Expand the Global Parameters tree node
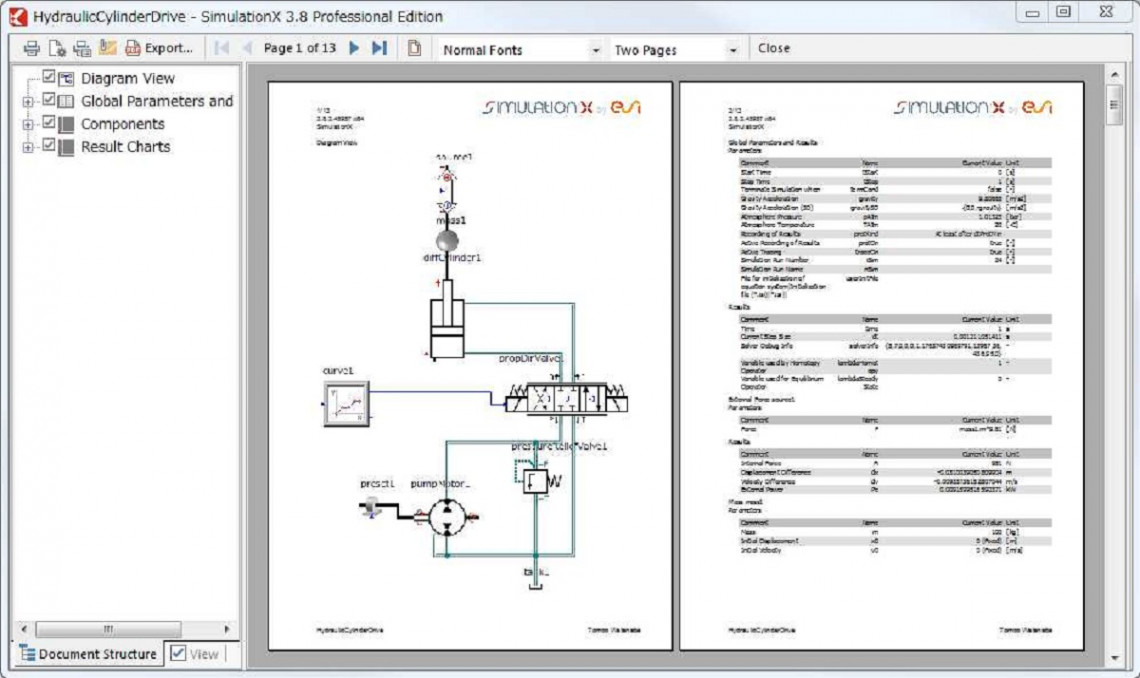This screenshot has width=1140, height=678. pyautogui.click(x=28, y=102)
